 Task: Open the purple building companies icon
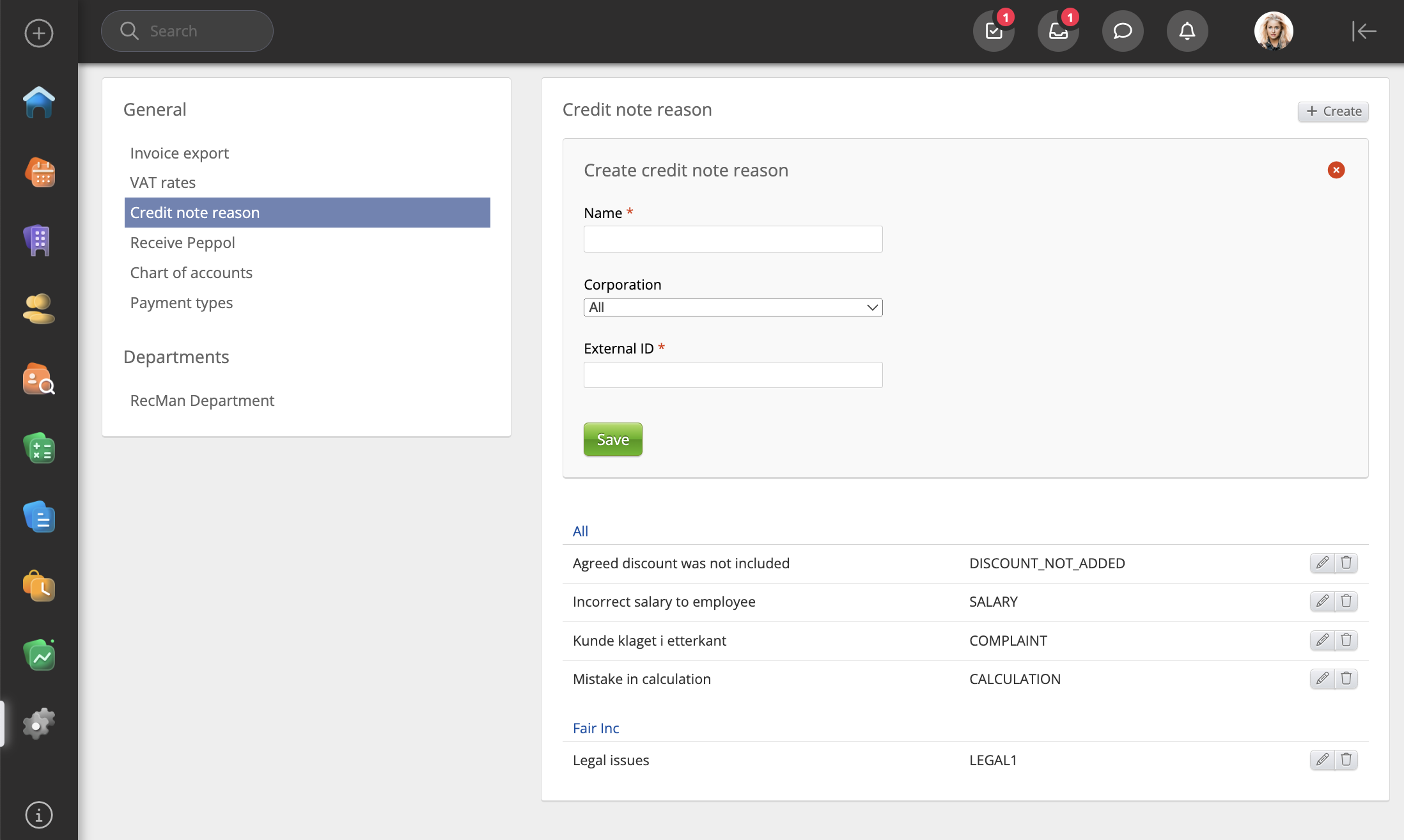39,240
